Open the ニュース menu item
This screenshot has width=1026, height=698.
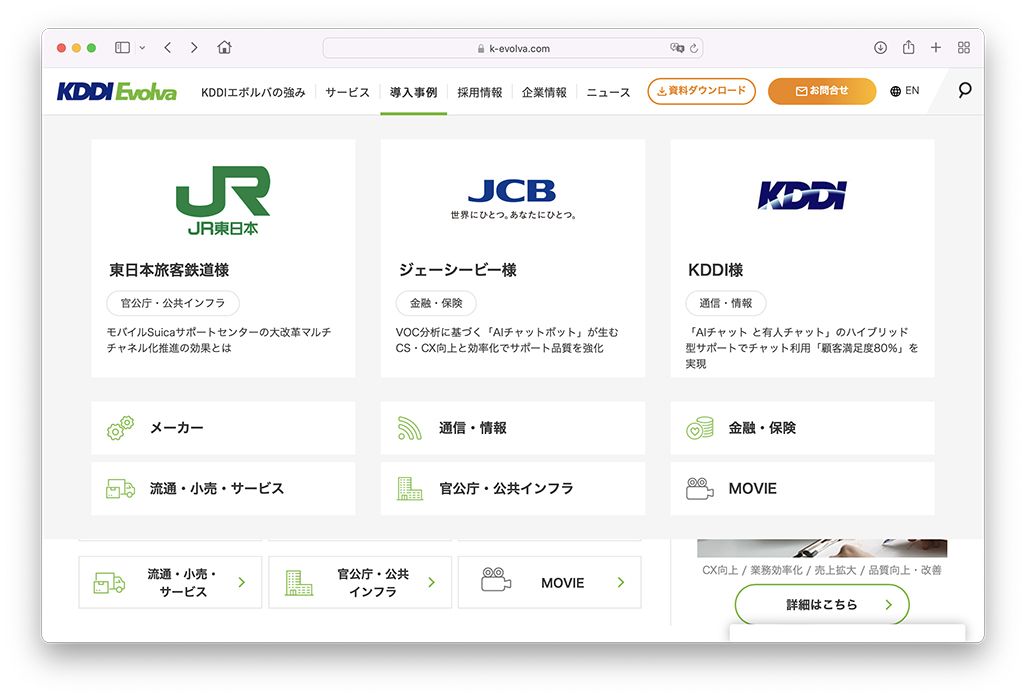click(609, 92)
